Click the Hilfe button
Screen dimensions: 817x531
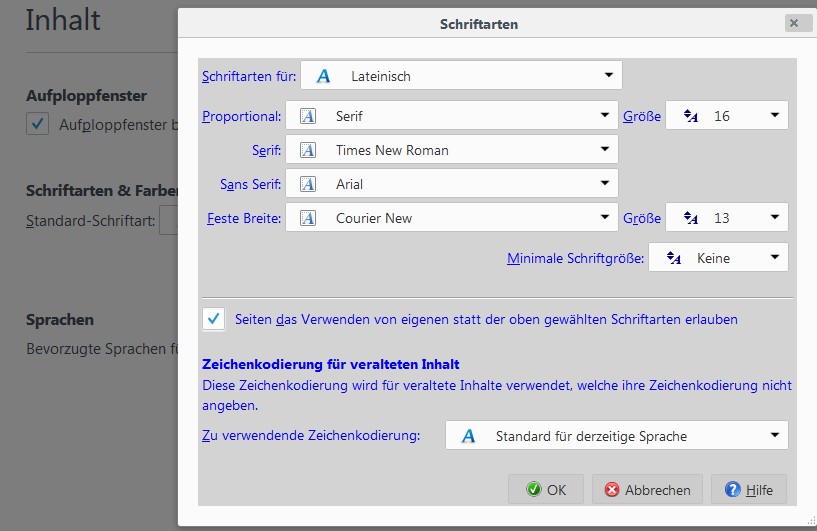pyautogui.click(x=748, y=490)
